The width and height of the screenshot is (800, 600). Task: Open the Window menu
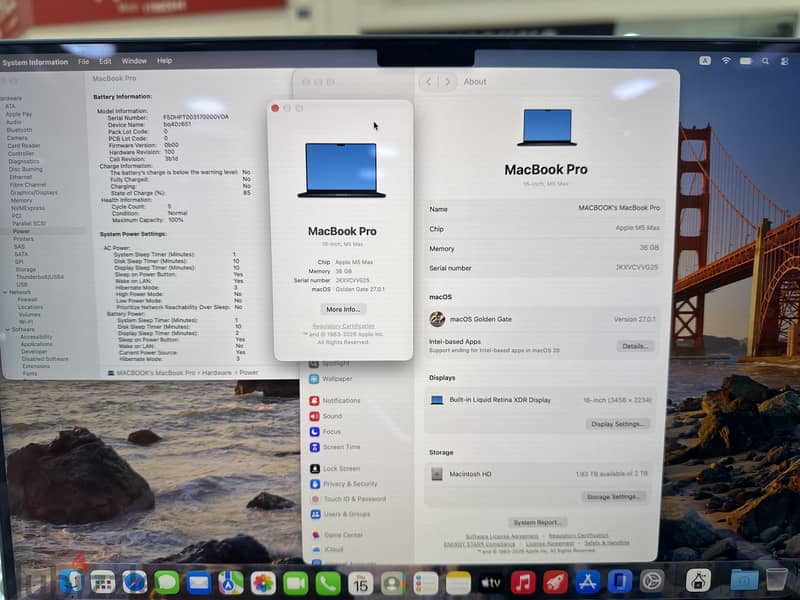coord(134,61)
